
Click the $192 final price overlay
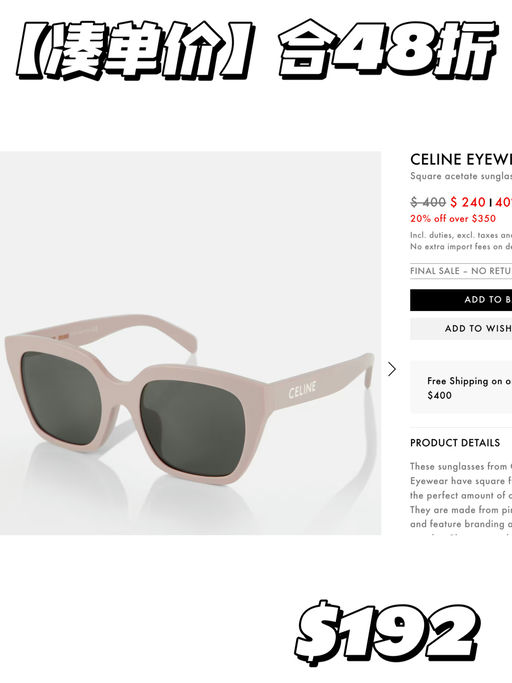[x=387, y=632]
